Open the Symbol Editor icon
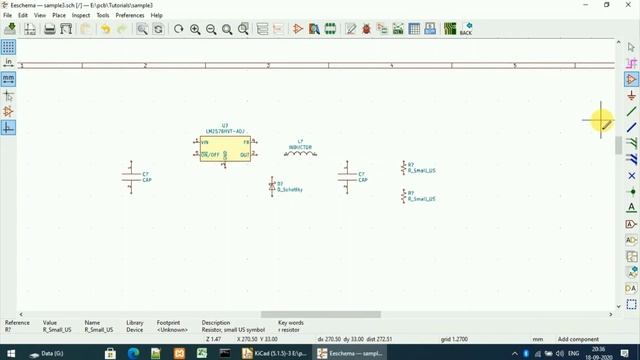640x360 pixels. coord(298,29)
